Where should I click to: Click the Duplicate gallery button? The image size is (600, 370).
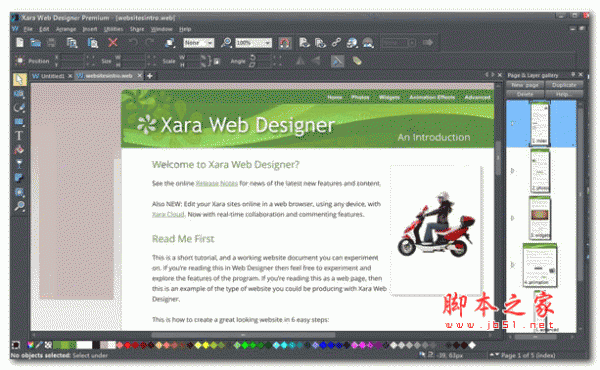coord(564,85)
